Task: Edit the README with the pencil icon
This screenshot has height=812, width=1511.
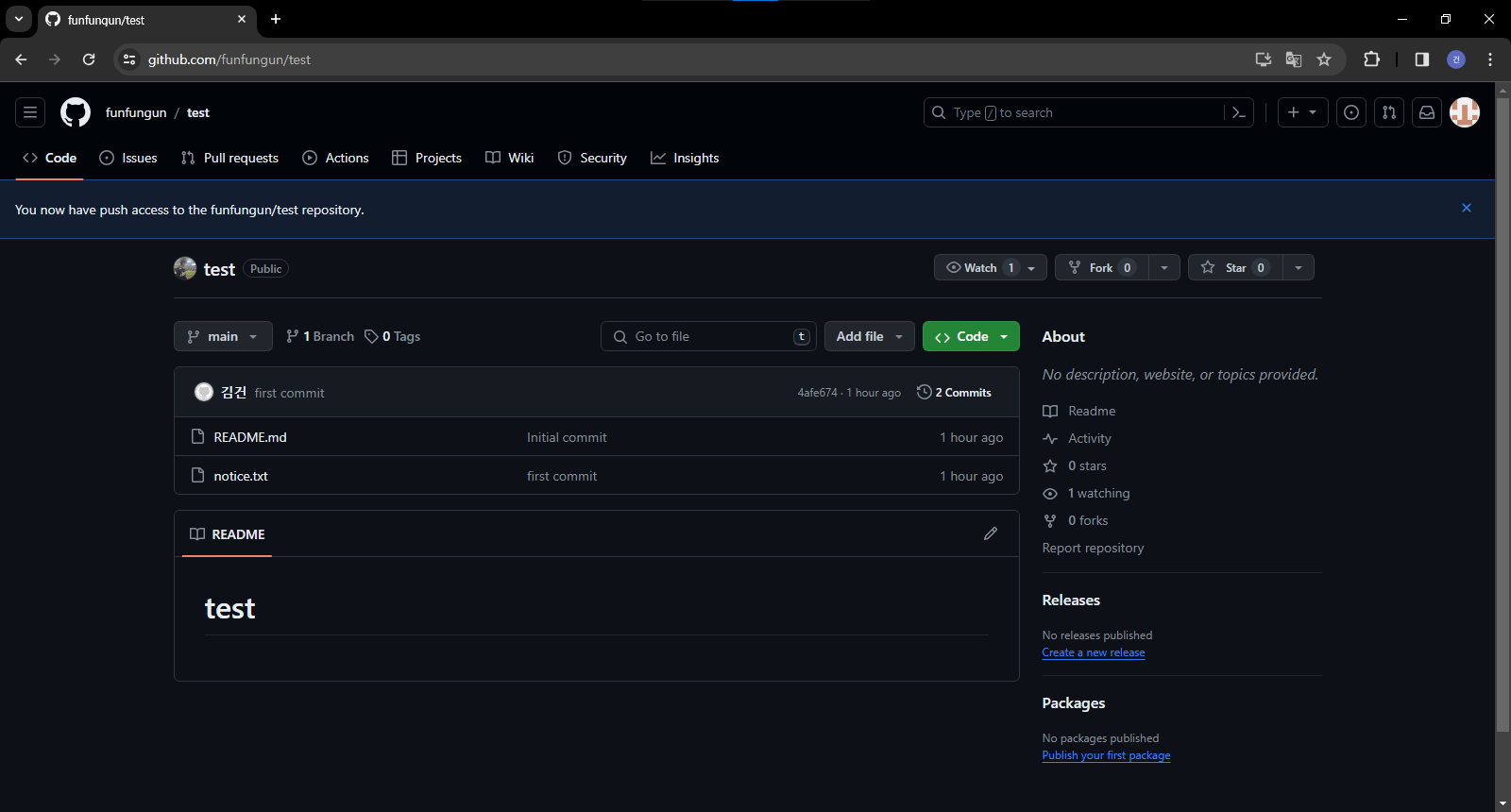Action: pyautogui.click(x=991, y=533)
